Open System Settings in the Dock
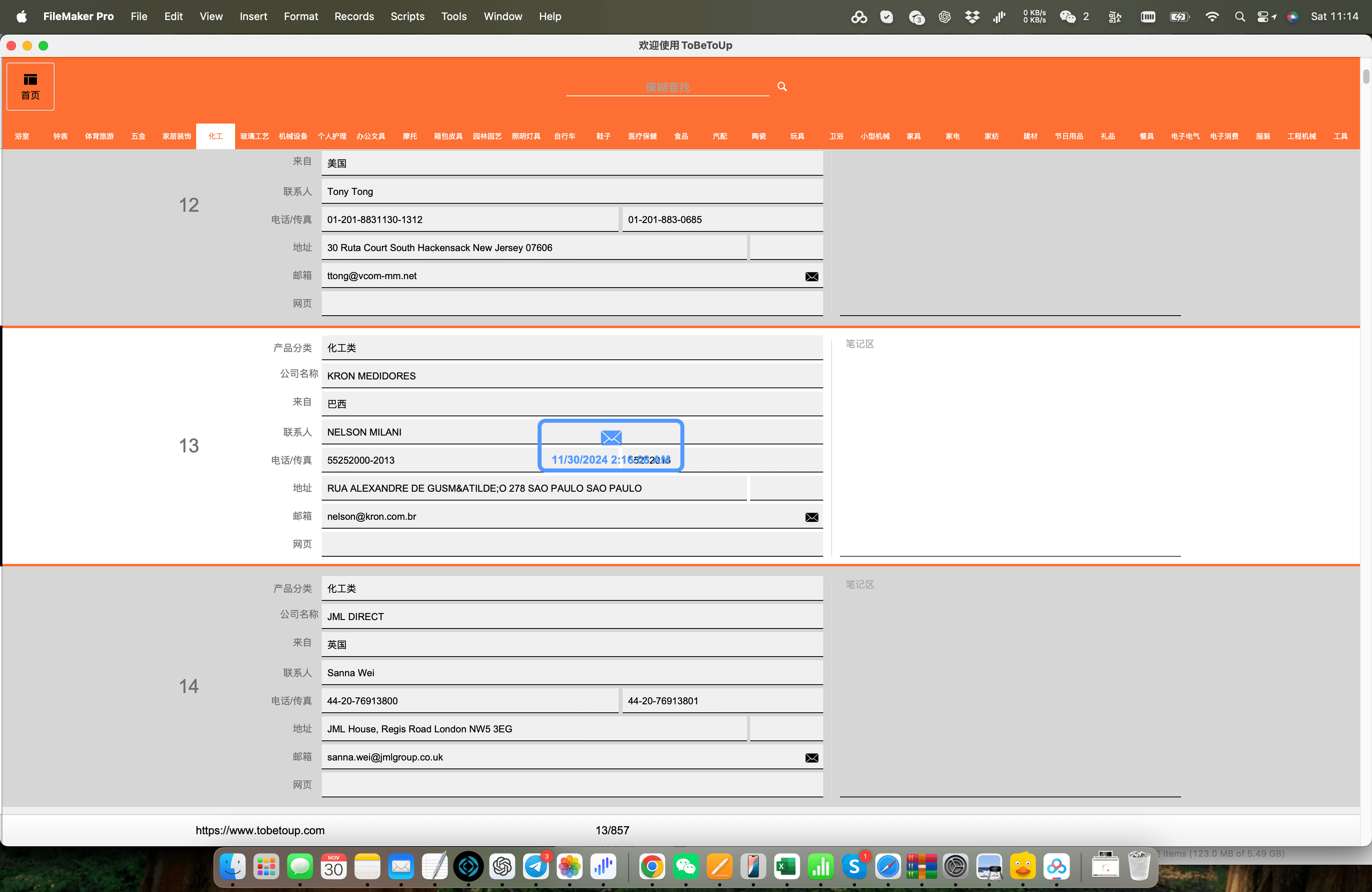The height and width of the screenshot is (892, 1372). pyautogui.click(x=956, y=866)
